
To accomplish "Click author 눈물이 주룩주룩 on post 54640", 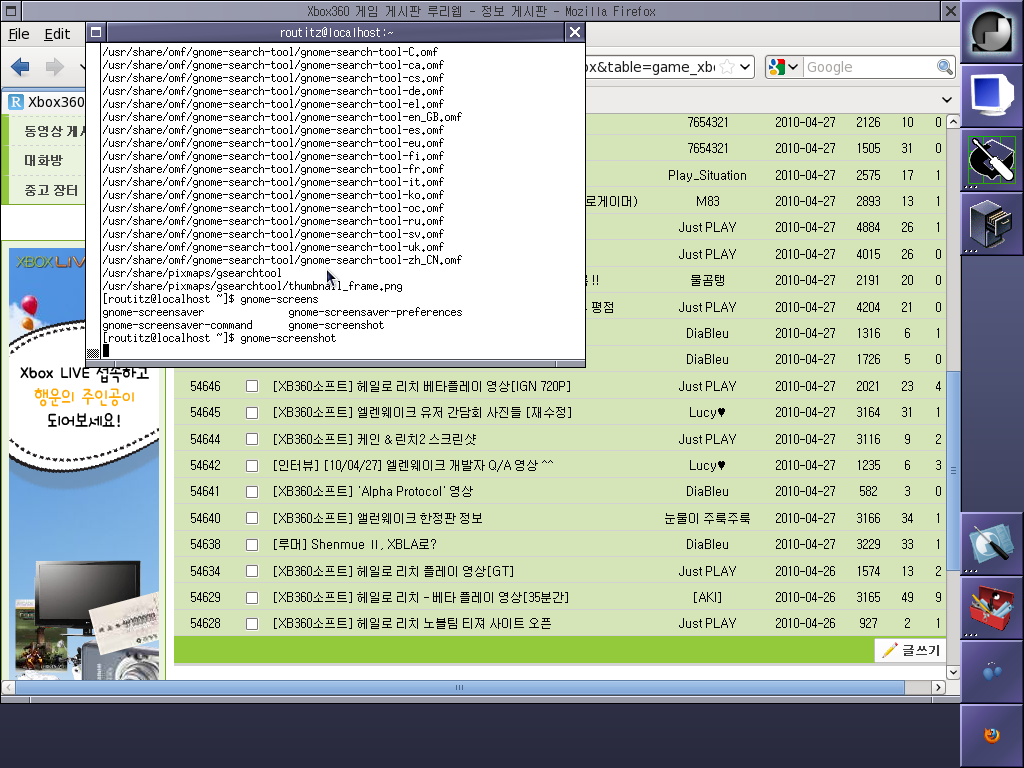I will coord(707,519).
